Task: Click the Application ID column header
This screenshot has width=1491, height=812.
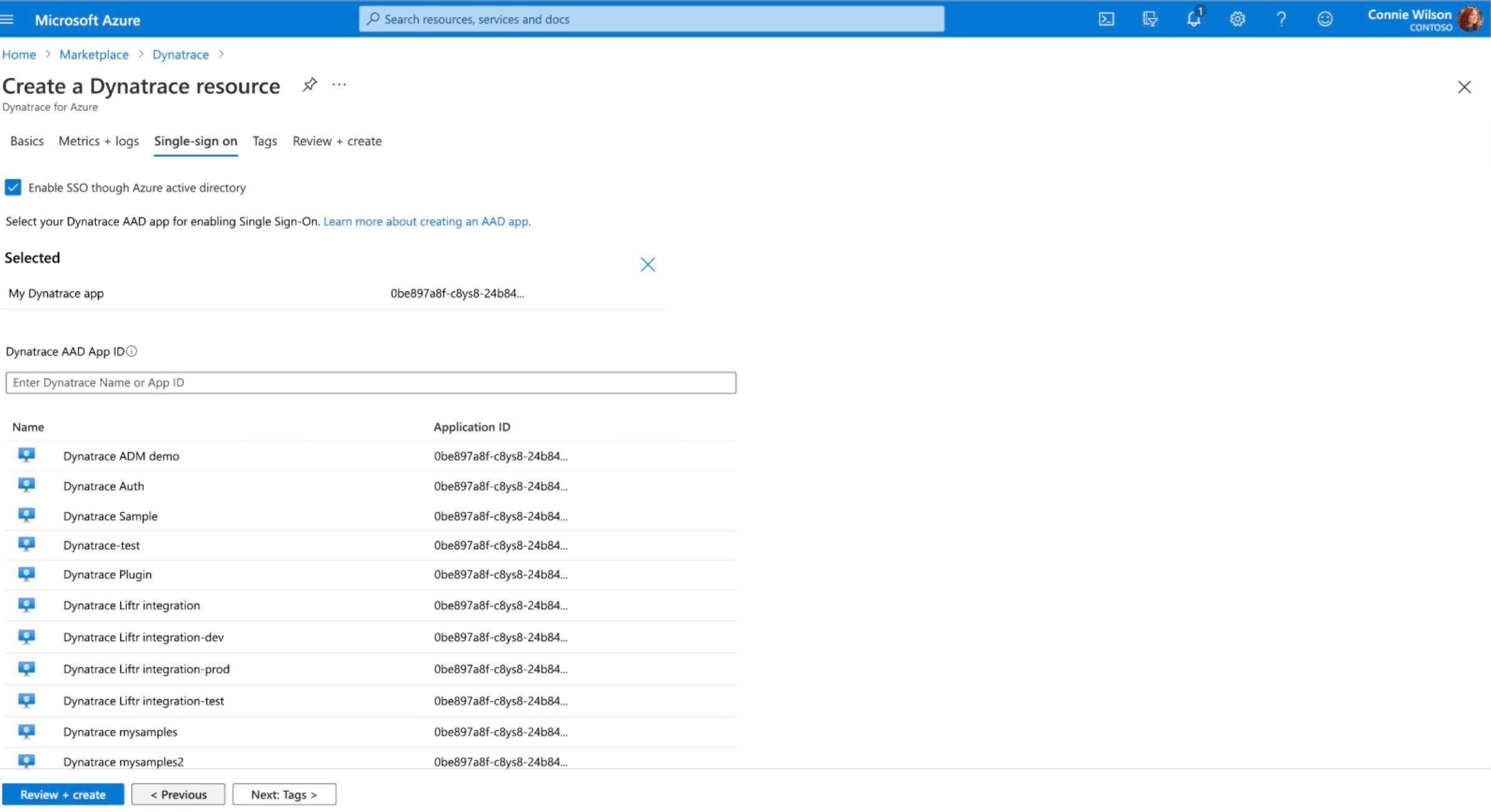Action: (472, 427)
